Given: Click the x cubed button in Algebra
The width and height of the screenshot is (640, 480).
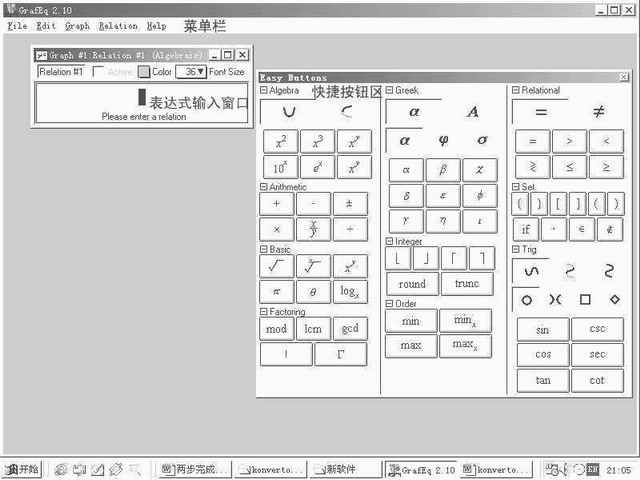Looking at the screenshot, I should (318, 141).
